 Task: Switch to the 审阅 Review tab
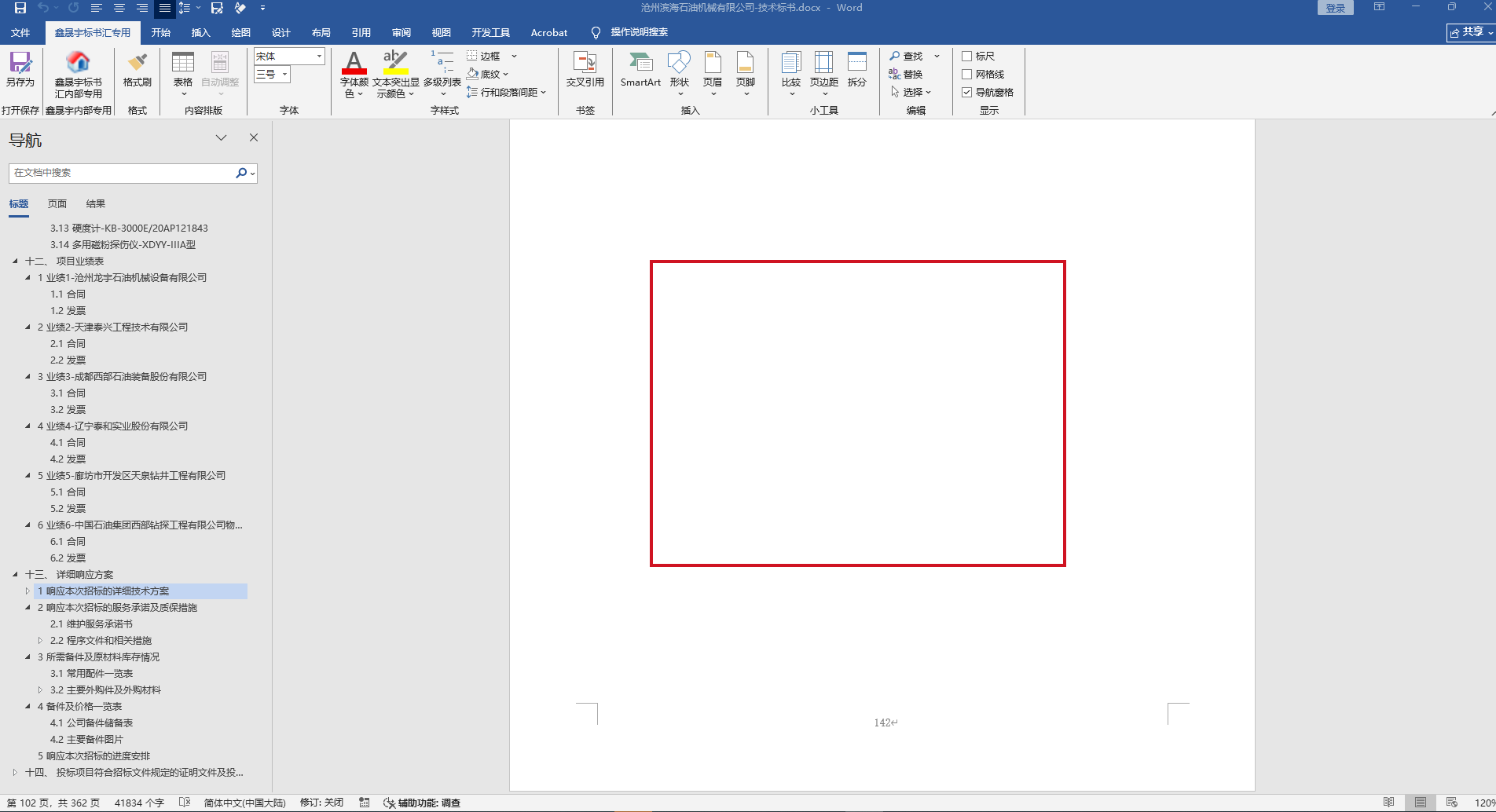(401, 32)
